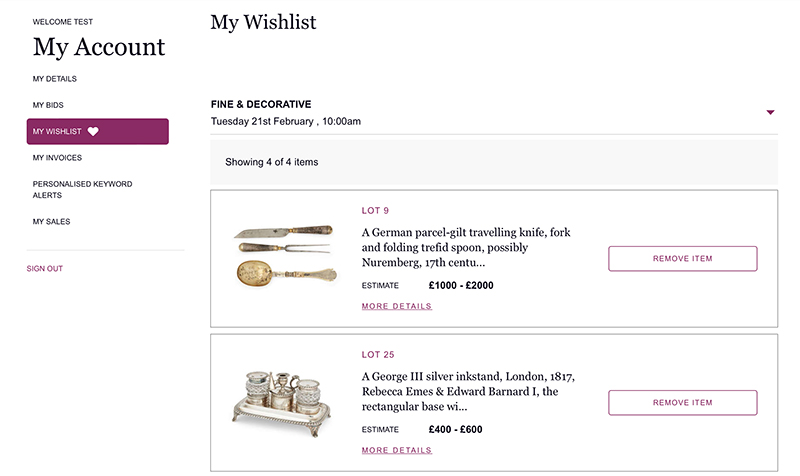Click the Lot 25 label

(377, 355)
